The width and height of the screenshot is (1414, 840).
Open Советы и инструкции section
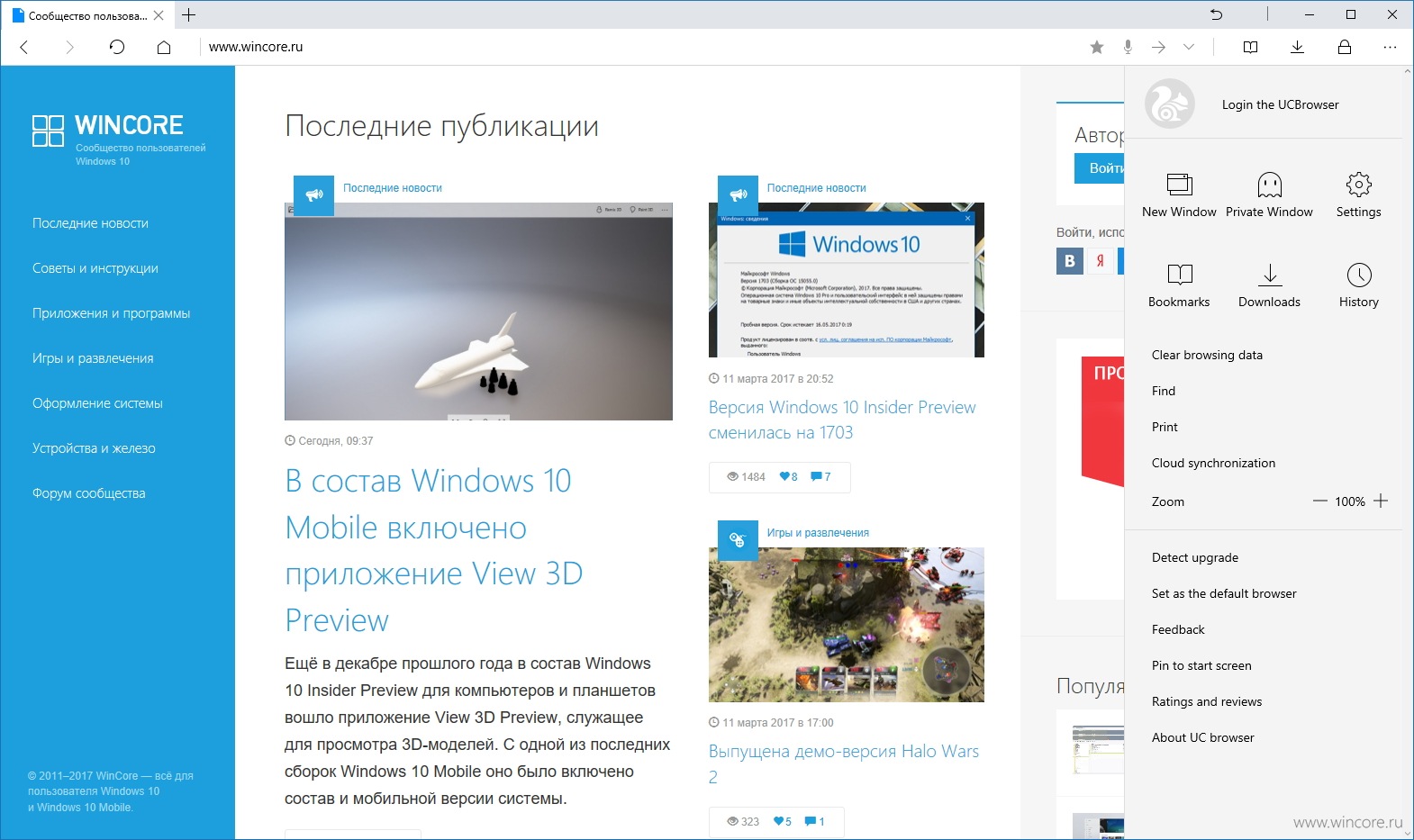coord(95,268)
